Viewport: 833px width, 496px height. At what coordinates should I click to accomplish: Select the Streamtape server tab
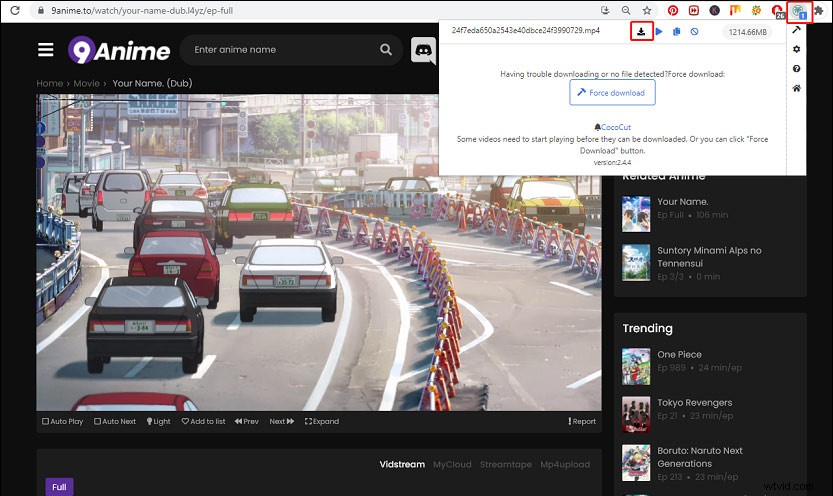[x=505, y=464]
